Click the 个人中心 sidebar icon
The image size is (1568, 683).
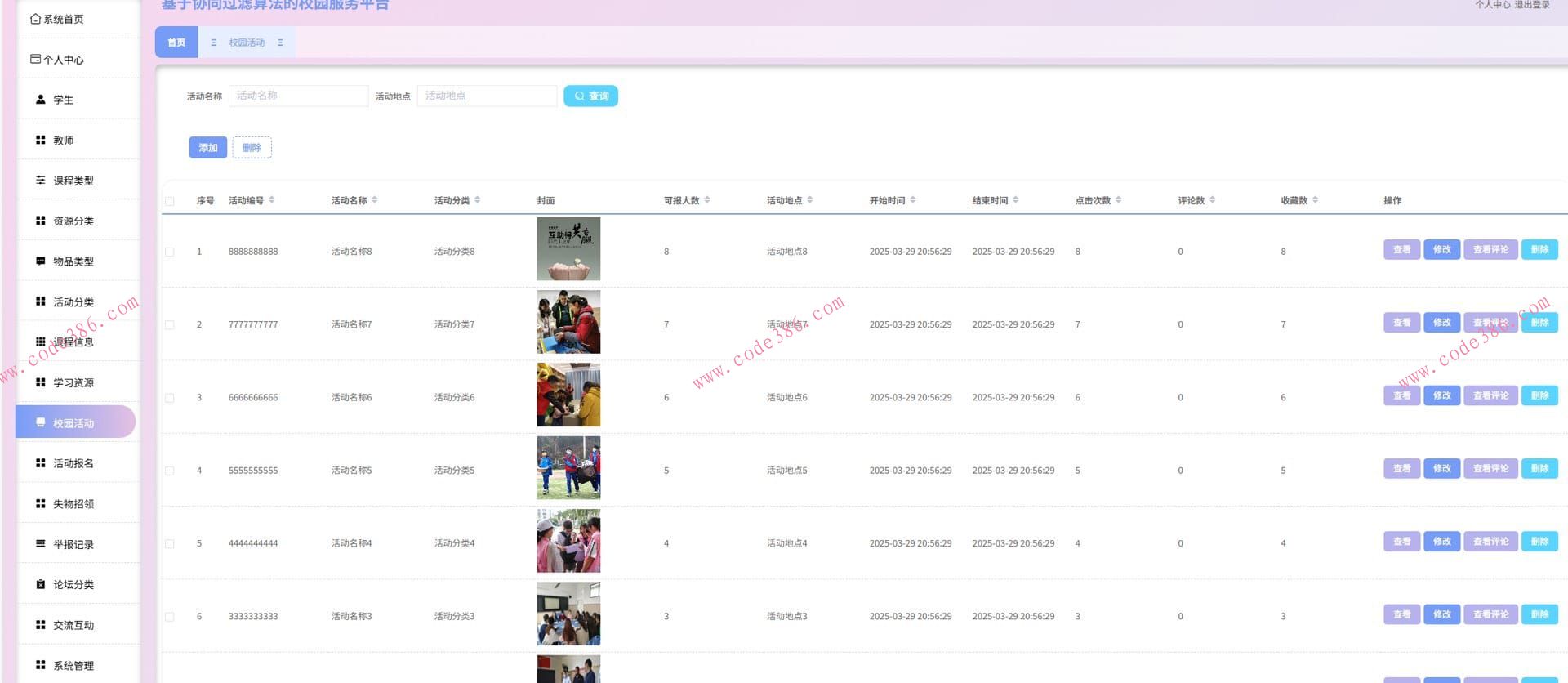[35, 59]
